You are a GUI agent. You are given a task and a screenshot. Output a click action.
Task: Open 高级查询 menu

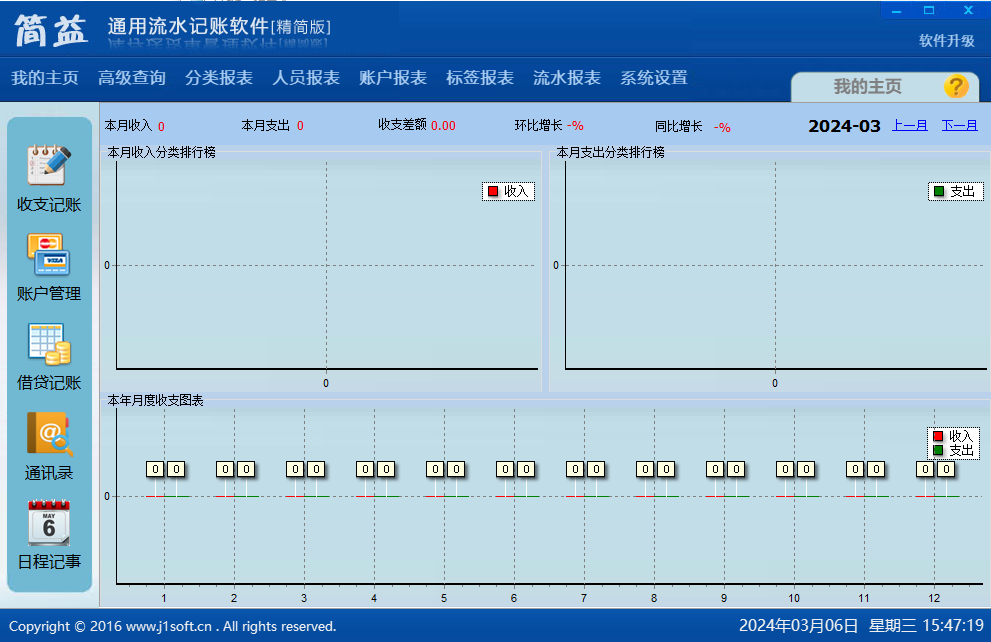click(x=132, y=78)
